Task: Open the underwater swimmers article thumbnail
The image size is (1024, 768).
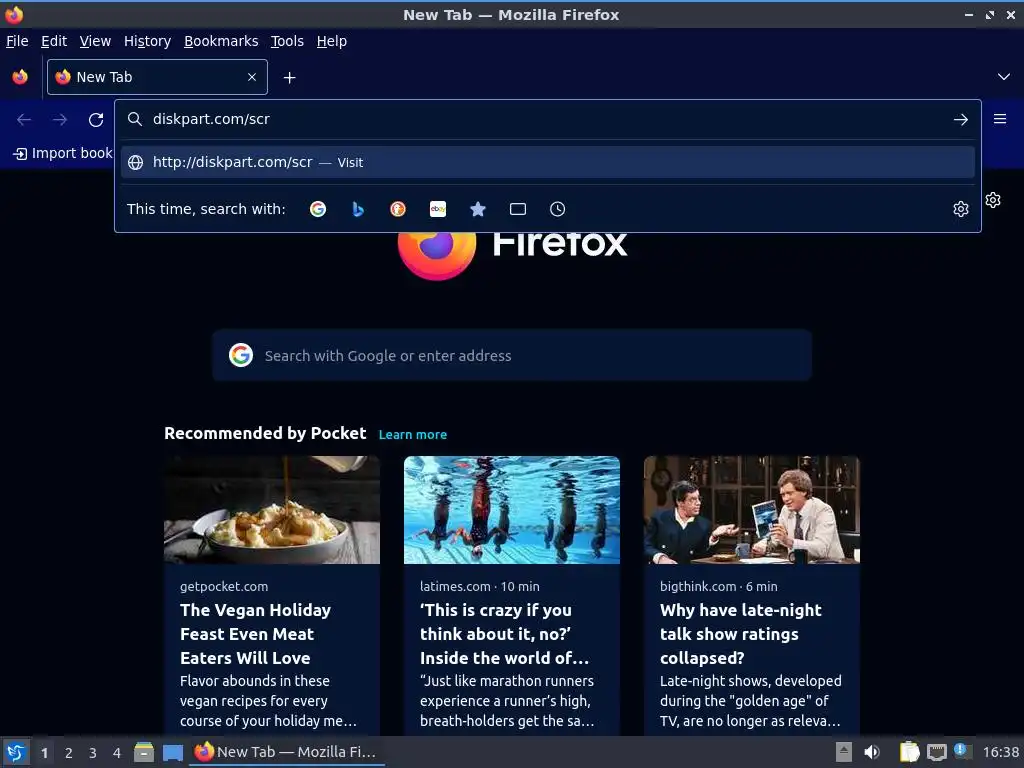Action: 511,510
